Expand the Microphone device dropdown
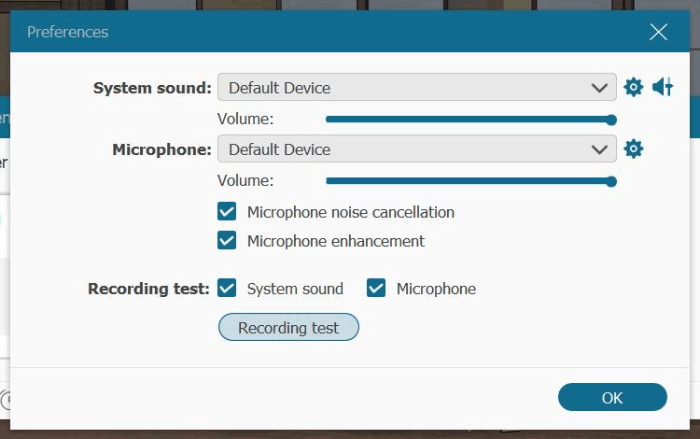The image size is (700, 439). [x=416, y=149]
